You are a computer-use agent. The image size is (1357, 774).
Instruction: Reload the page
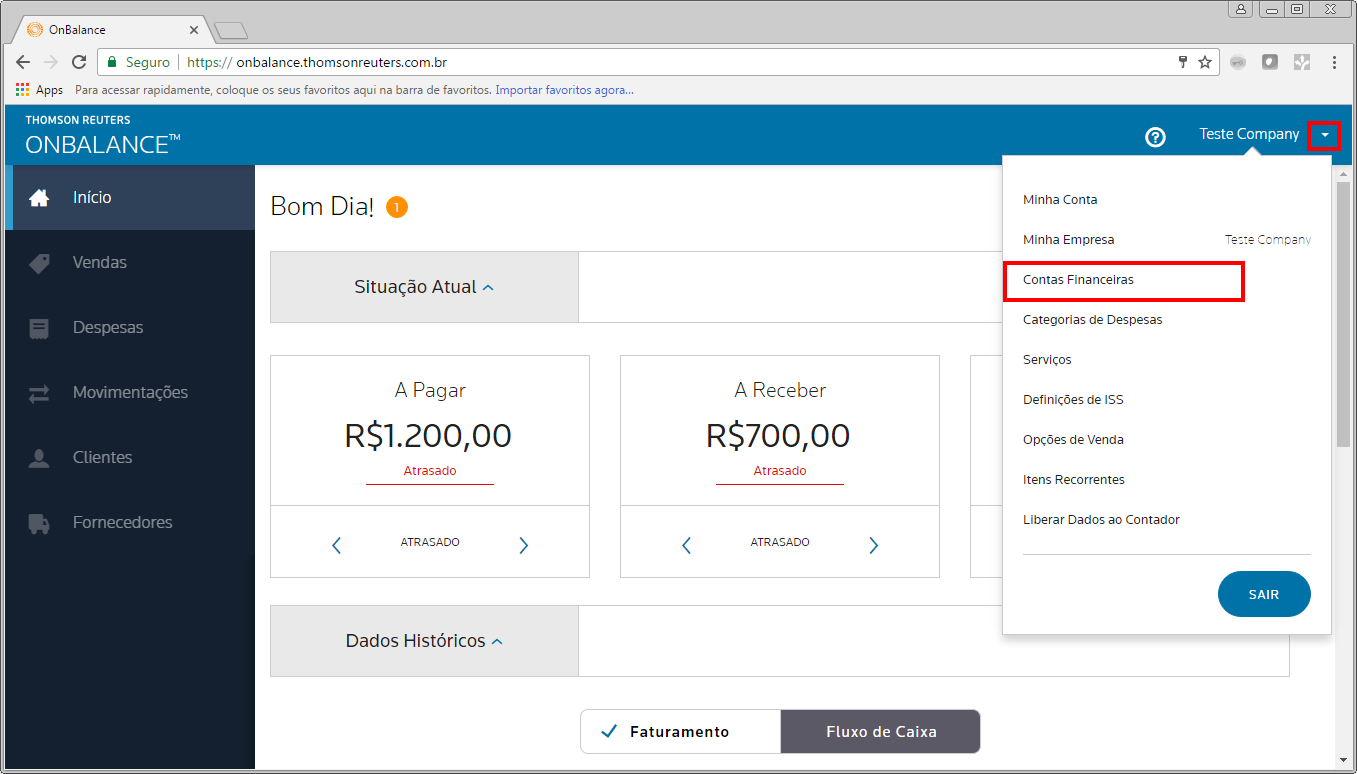coord(80,62)
